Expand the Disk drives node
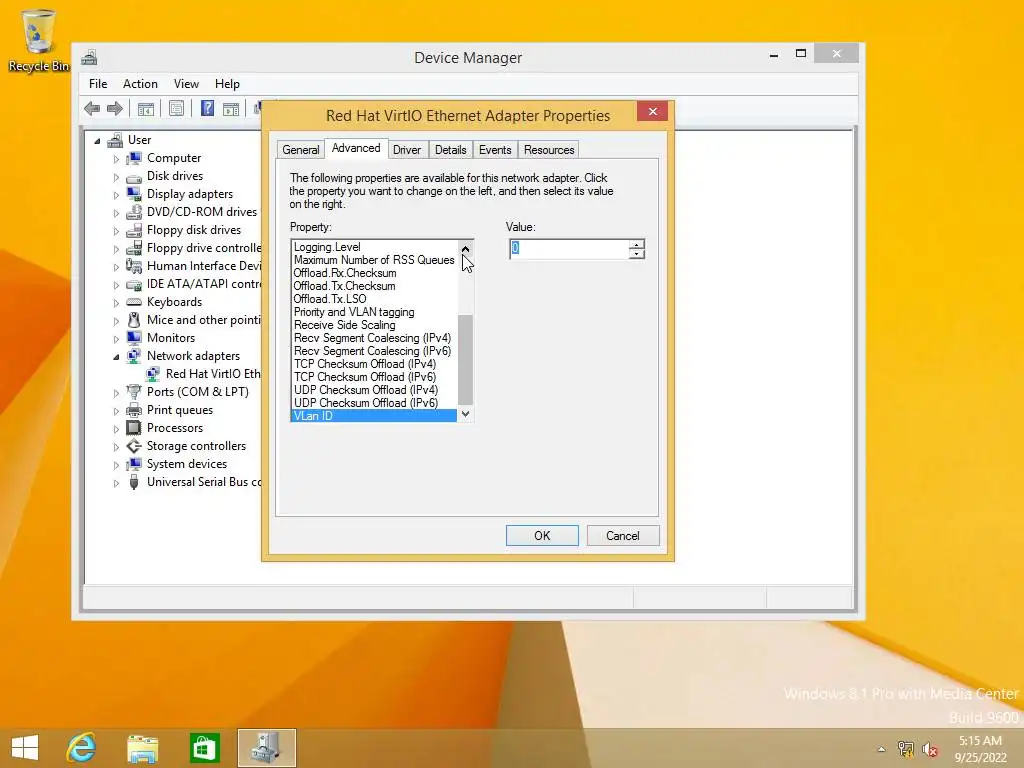The width and height of the screenshot is (1024, 768). pos(116,177)
